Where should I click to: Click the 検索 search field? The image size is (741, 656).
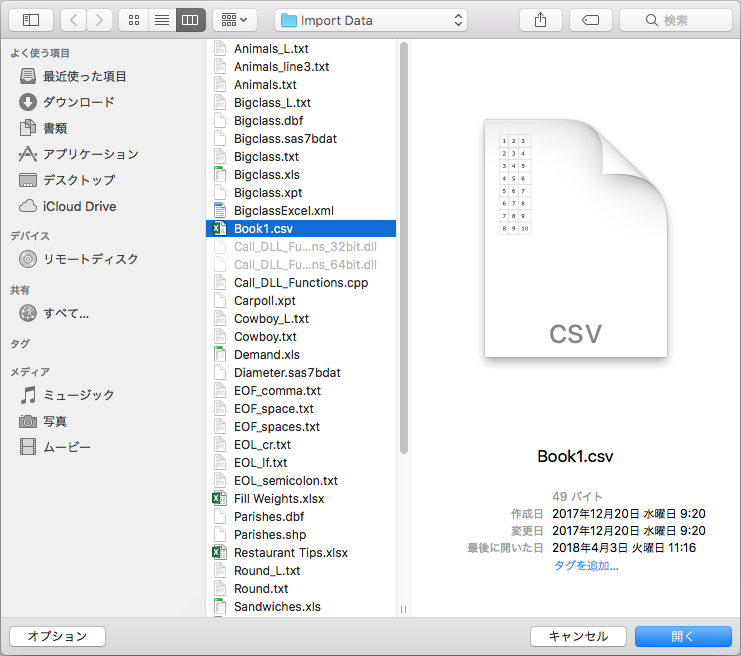click(676, 20)
